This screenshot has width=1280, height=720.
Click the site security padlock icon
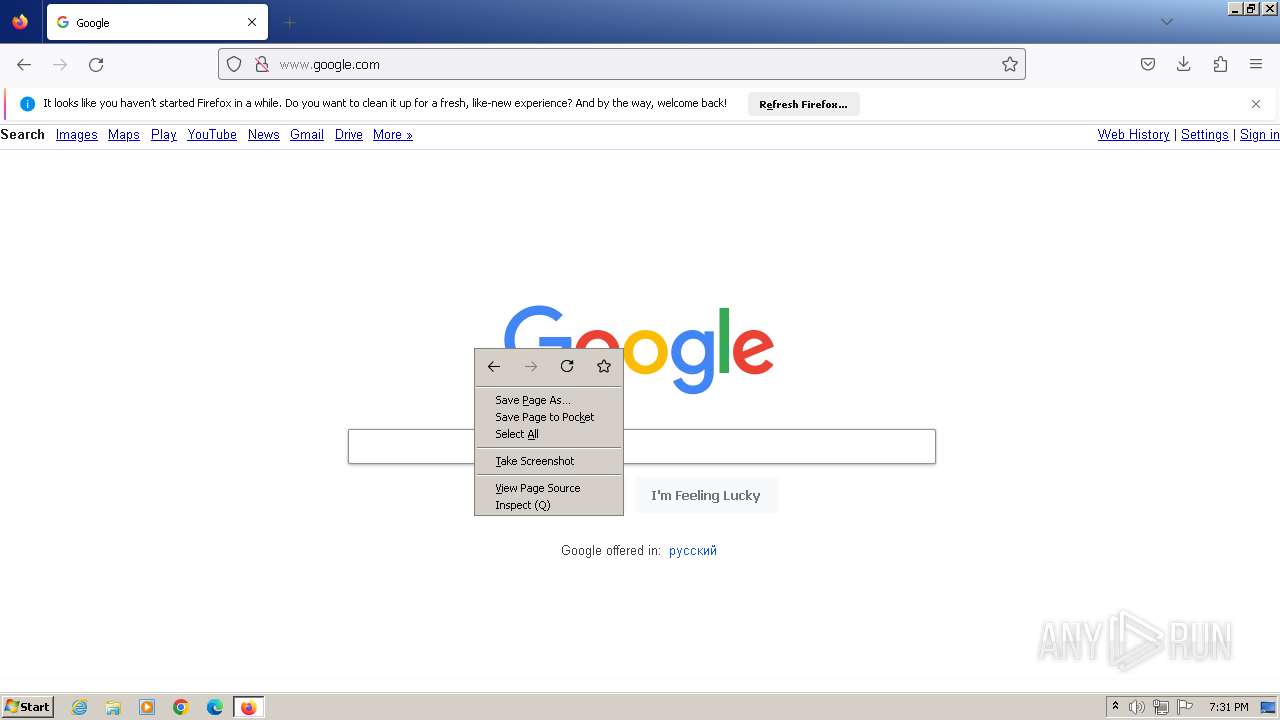click(x=262, y=64)
